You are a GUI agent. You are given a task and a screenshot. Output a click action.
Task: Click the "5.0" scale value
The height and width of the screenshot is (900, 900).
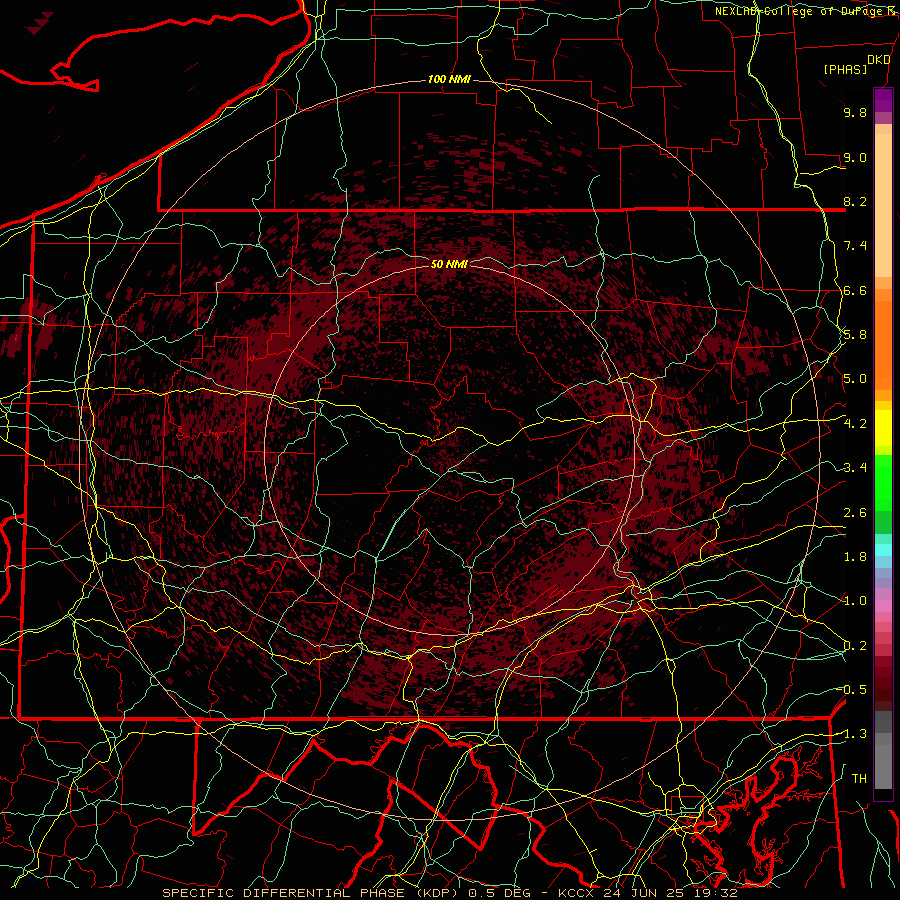tap(855, 379)
